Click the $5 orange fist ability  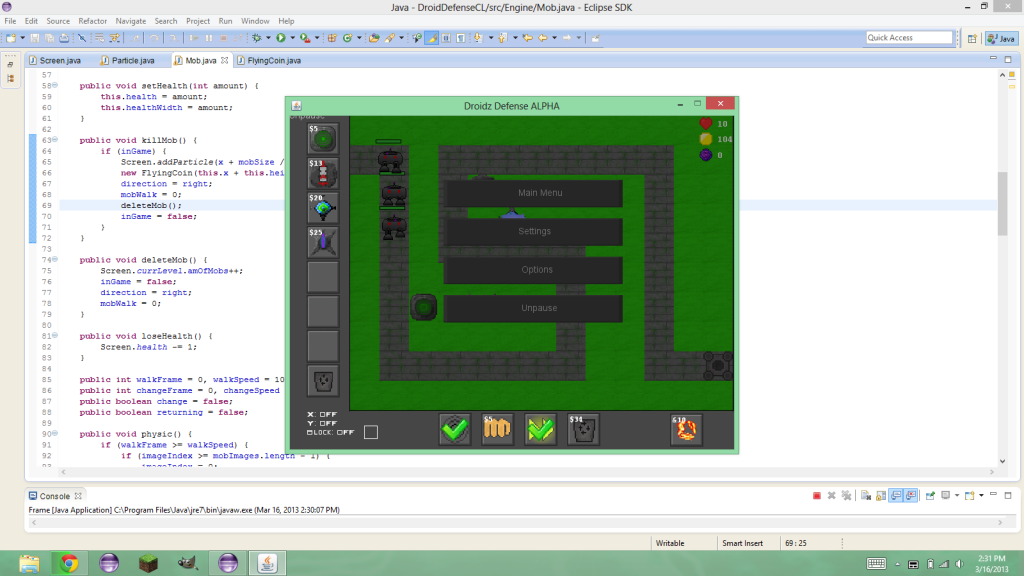(498, 429)
